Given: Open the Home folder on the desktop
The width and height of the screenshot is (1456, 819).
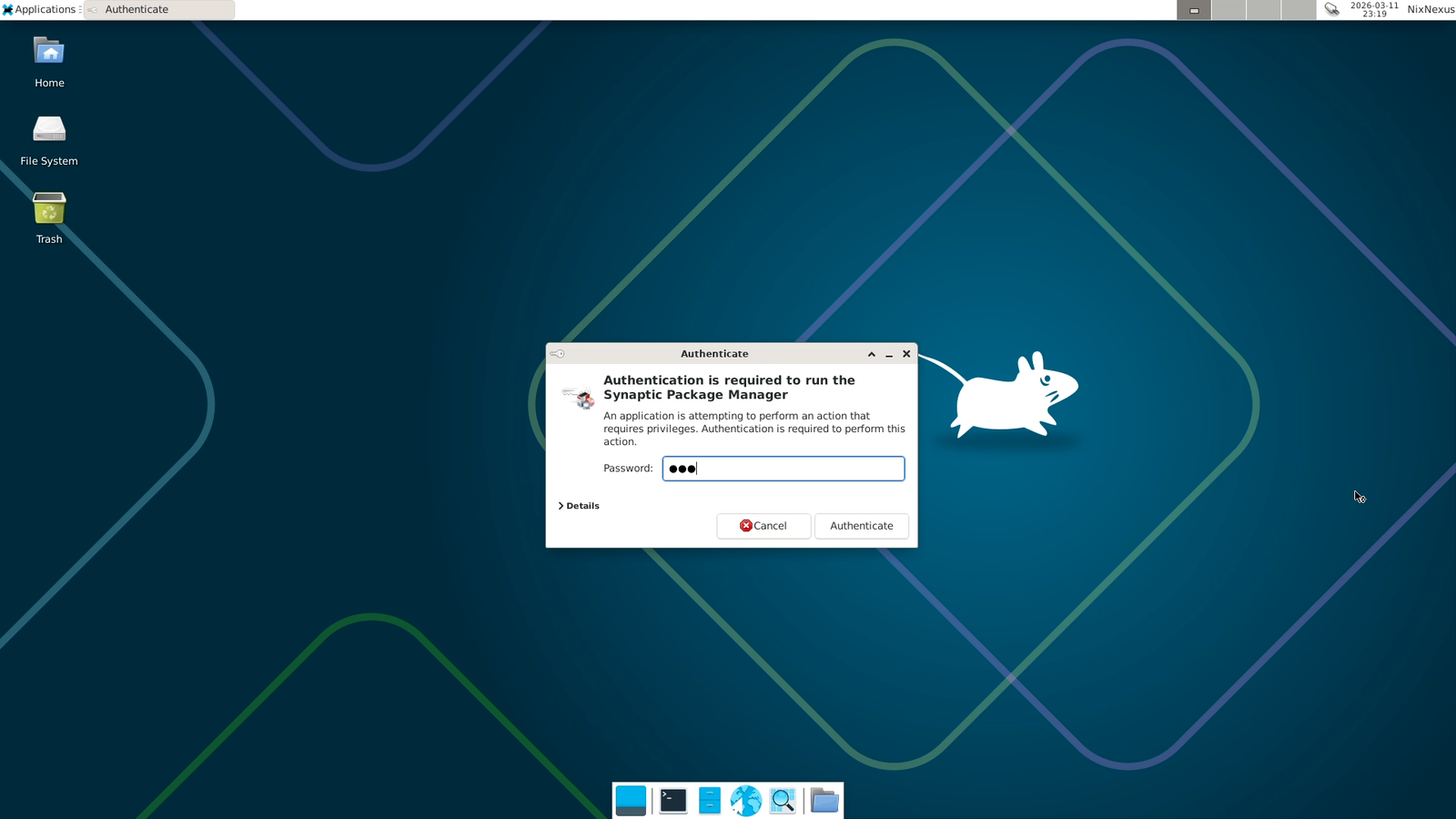Looking at the screenshot, I should pyautogui.click(x=49, y=52).
